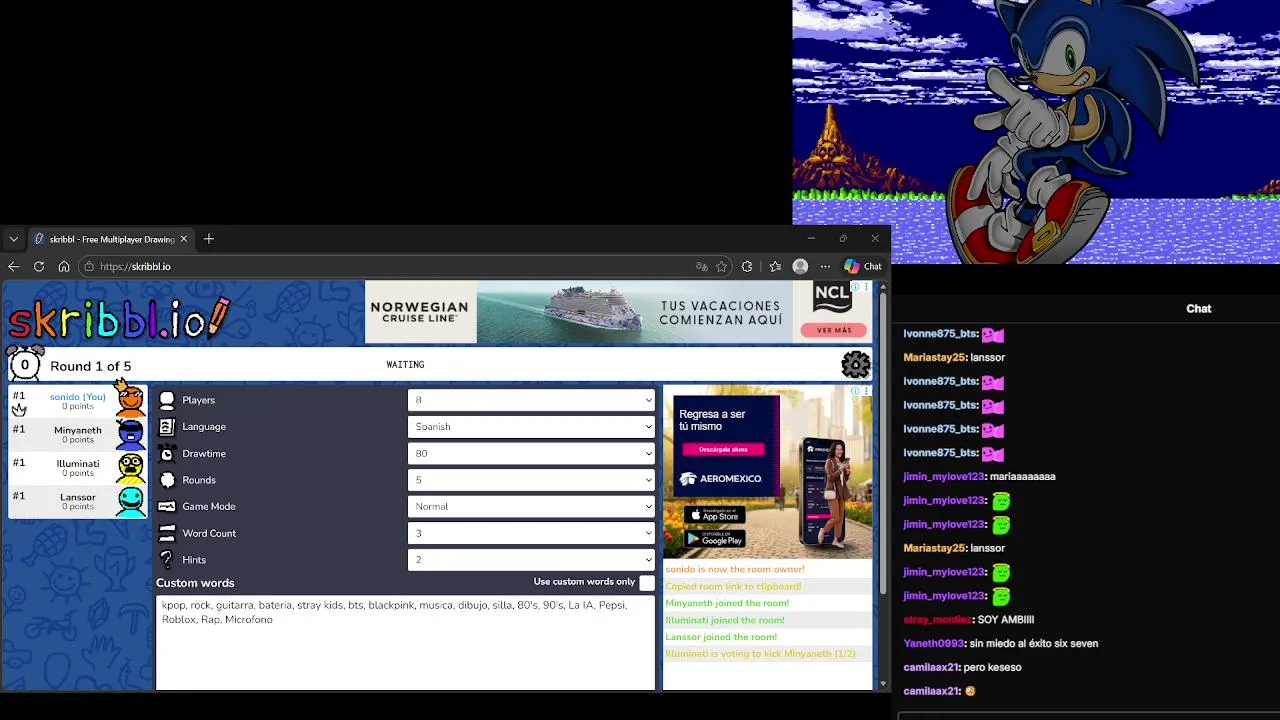Select player row Minyaneth
The height and width of the screenshot is (720, 1280).
click(77, 434)
